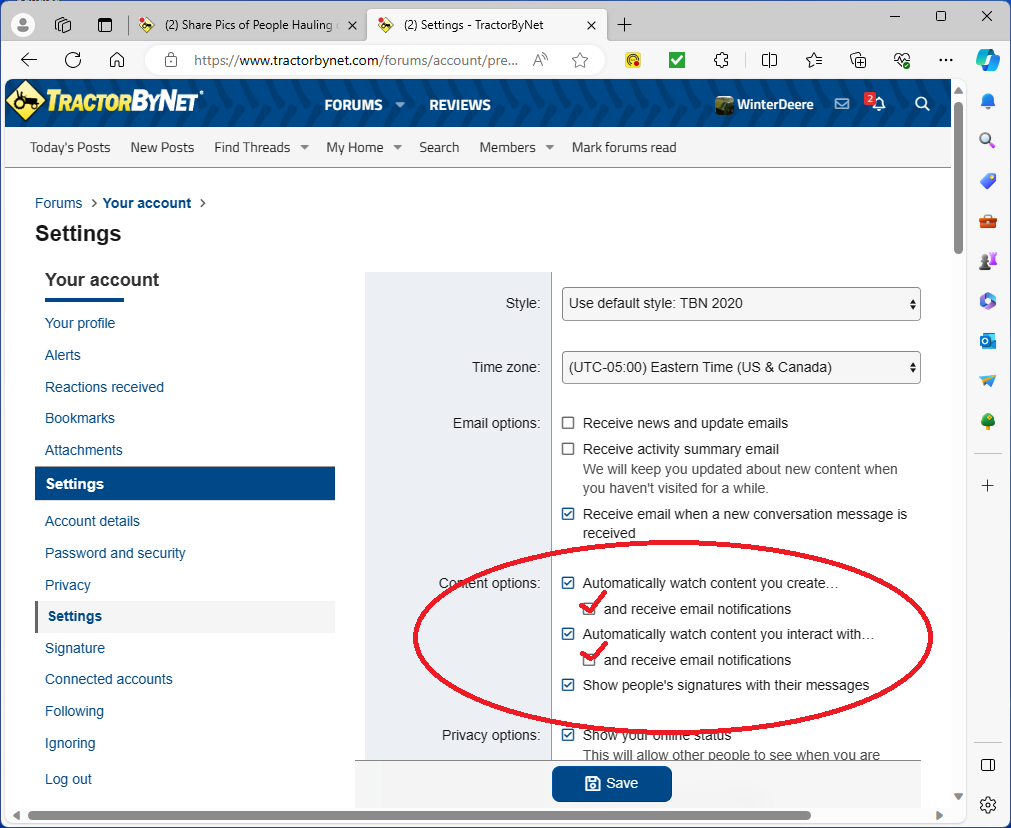The width and height of the screenshot is (1011, 828).
Task: Click the Read aloud icon
Action: click(540, 60)
